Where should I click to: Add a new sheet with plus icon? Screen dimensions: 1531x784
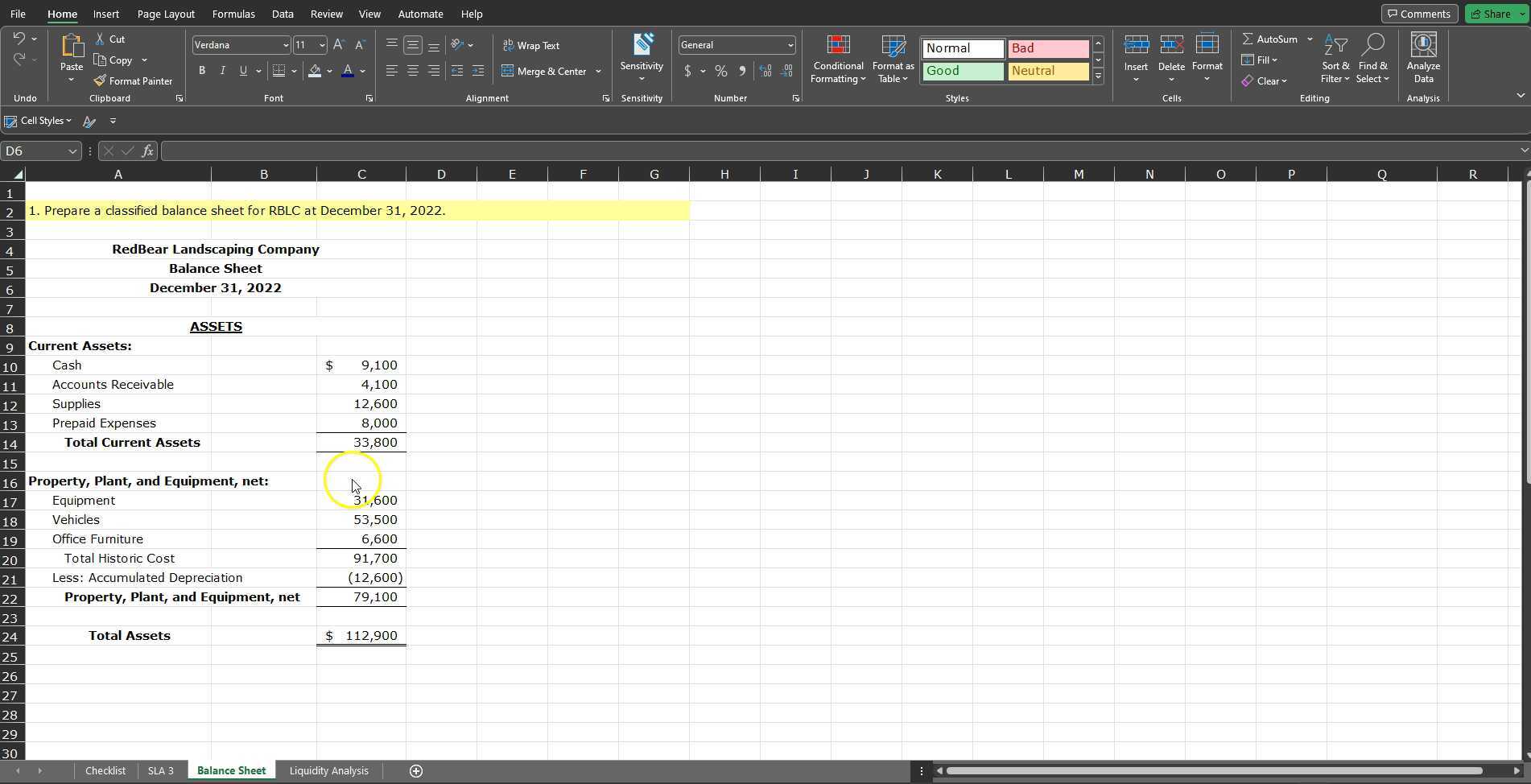416,771
